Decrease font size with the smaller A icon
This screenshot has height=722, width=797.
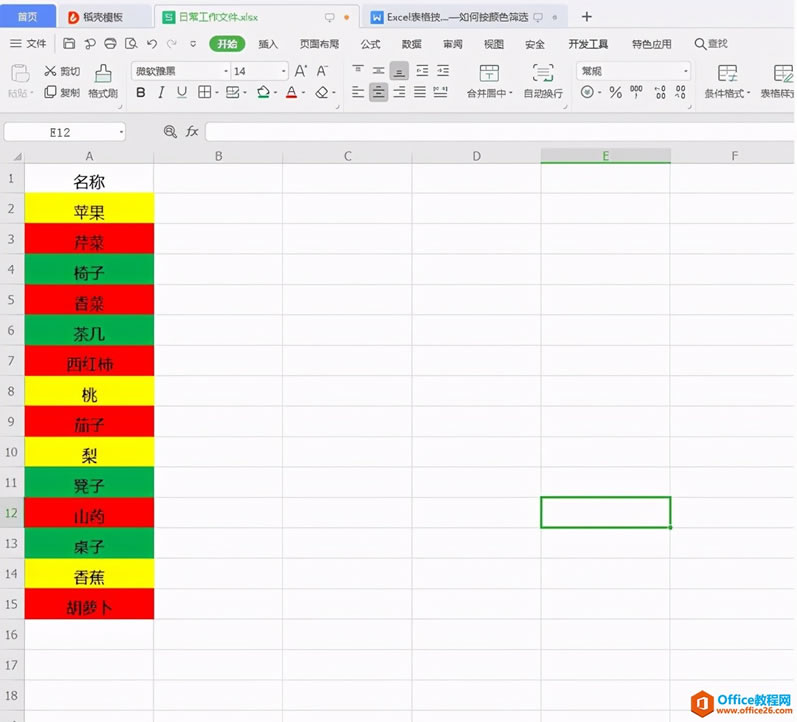(x=322, y=71)
